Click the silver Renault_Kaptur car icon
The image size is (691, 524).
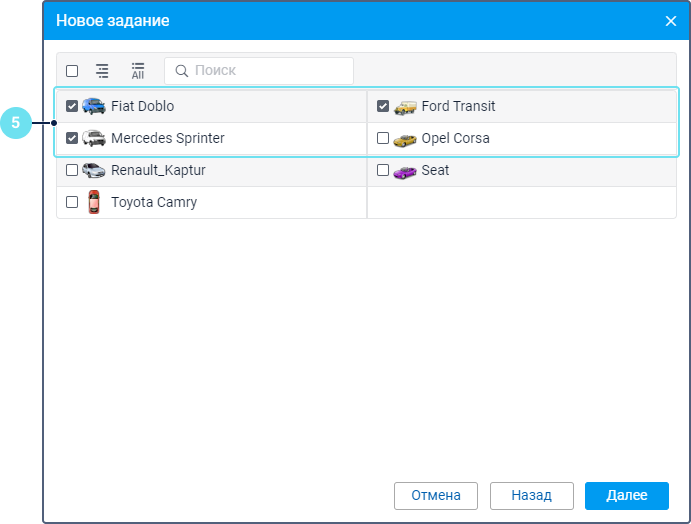tap(94, 170)
